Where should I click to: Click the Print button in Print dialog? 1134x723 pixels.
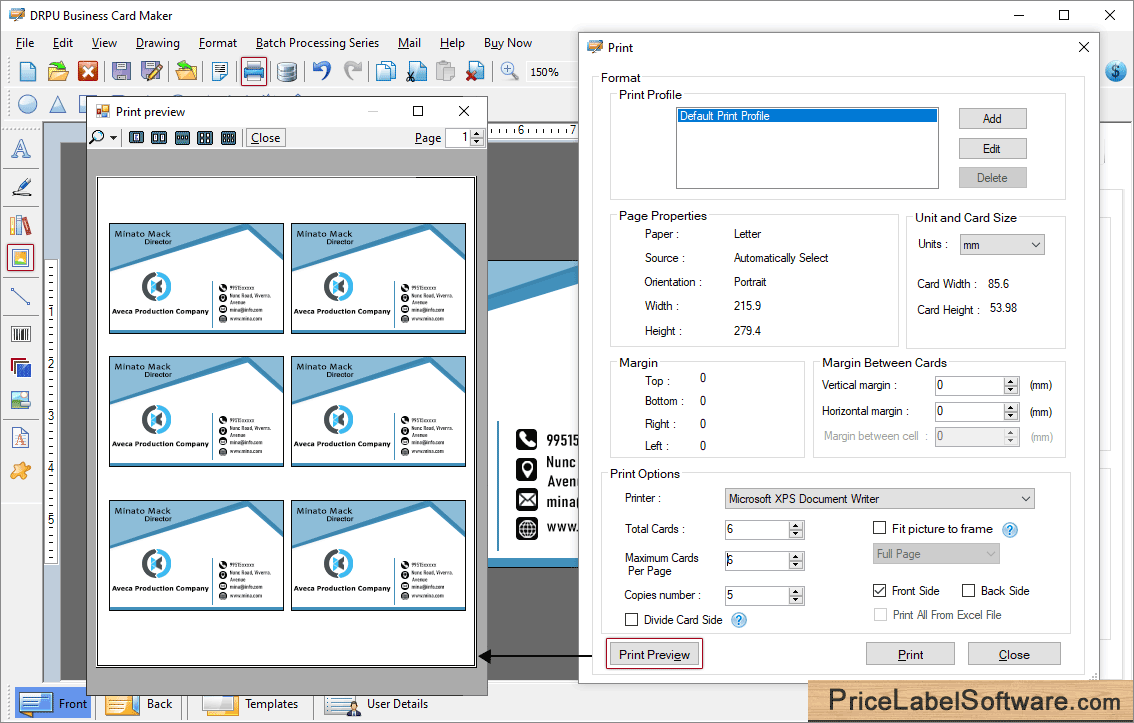click(x=911, y=654)
